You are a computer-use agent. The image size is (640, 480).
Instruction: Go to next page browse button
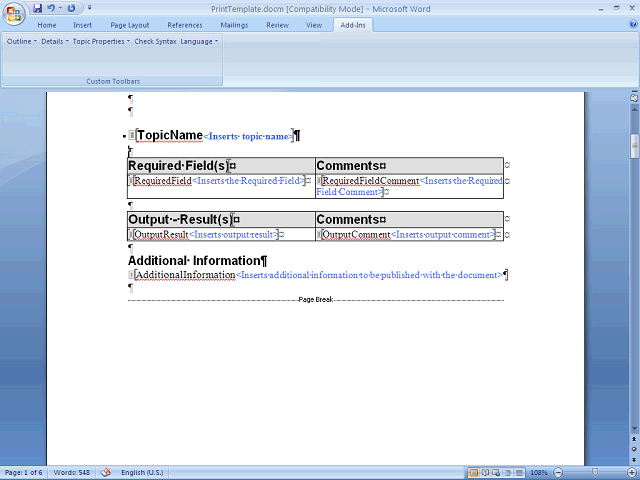(634, 459)
